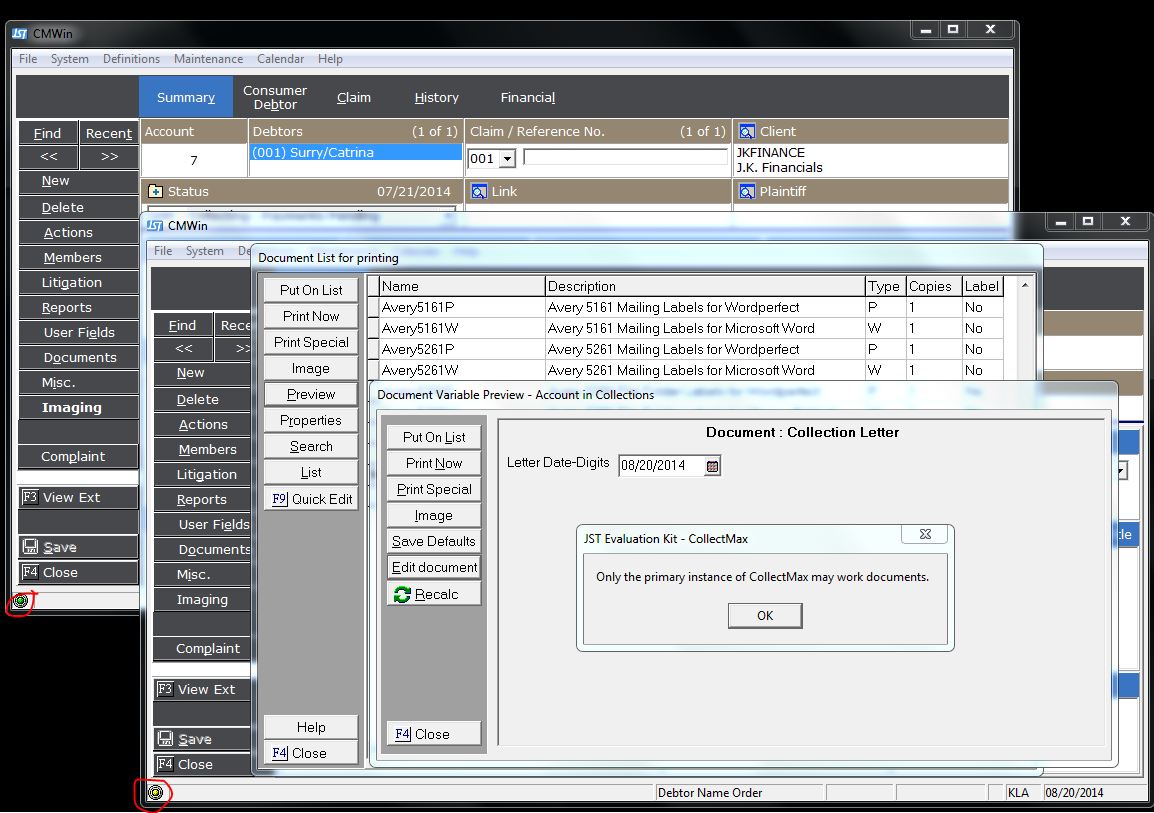The height and width of the screenshot is (813, 1154).
Task: Open calendar picker beside Letter Date-Digits field
Action: click(x=712, y=466)
